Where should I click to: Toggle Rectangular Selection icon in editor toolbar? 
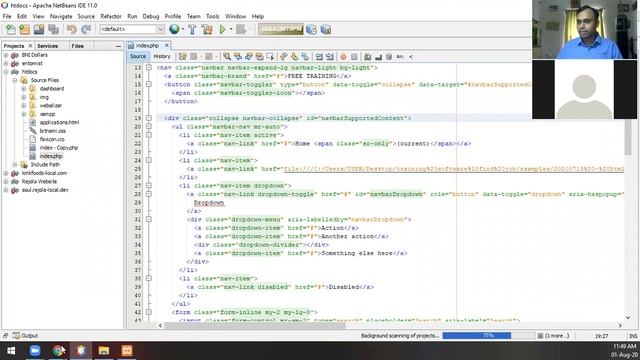click(270, 57)
